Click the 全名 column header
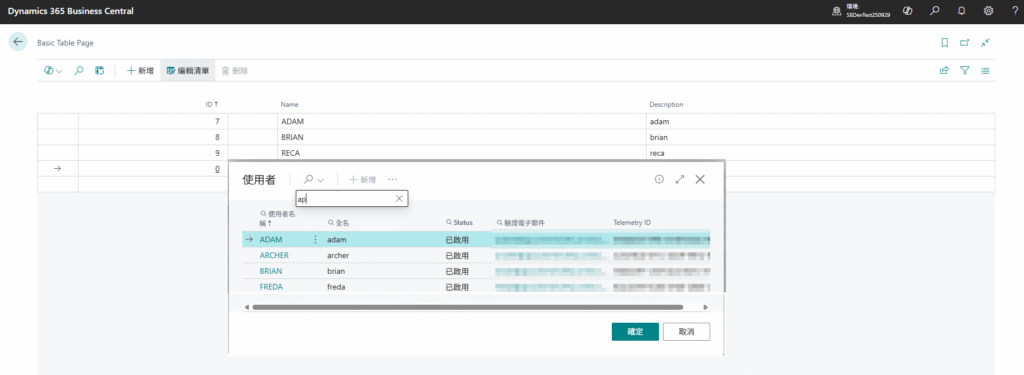The image size is (1024, 375). [x=338, y=223]
